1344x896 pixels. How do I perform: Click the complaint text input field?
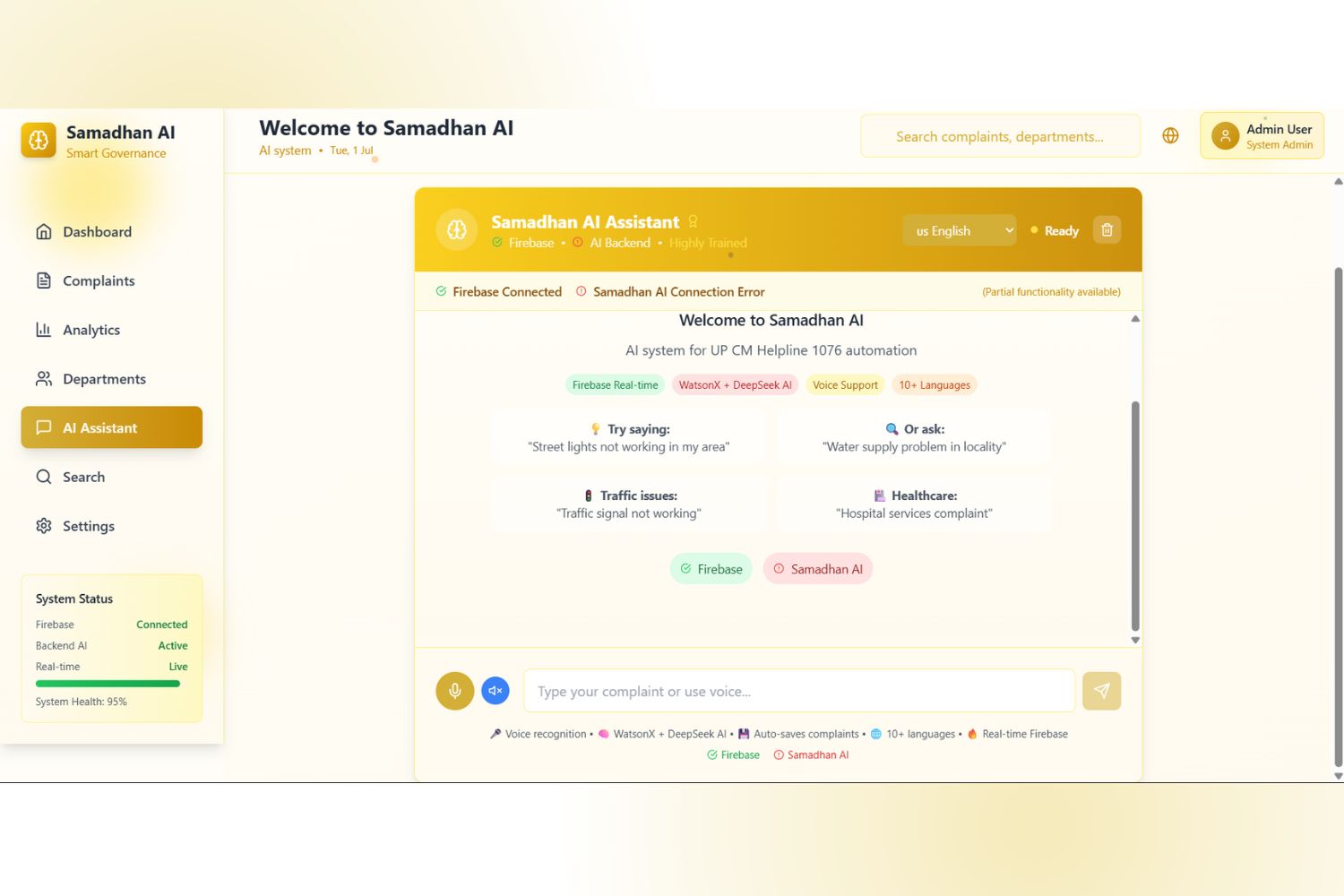(799, 691)
